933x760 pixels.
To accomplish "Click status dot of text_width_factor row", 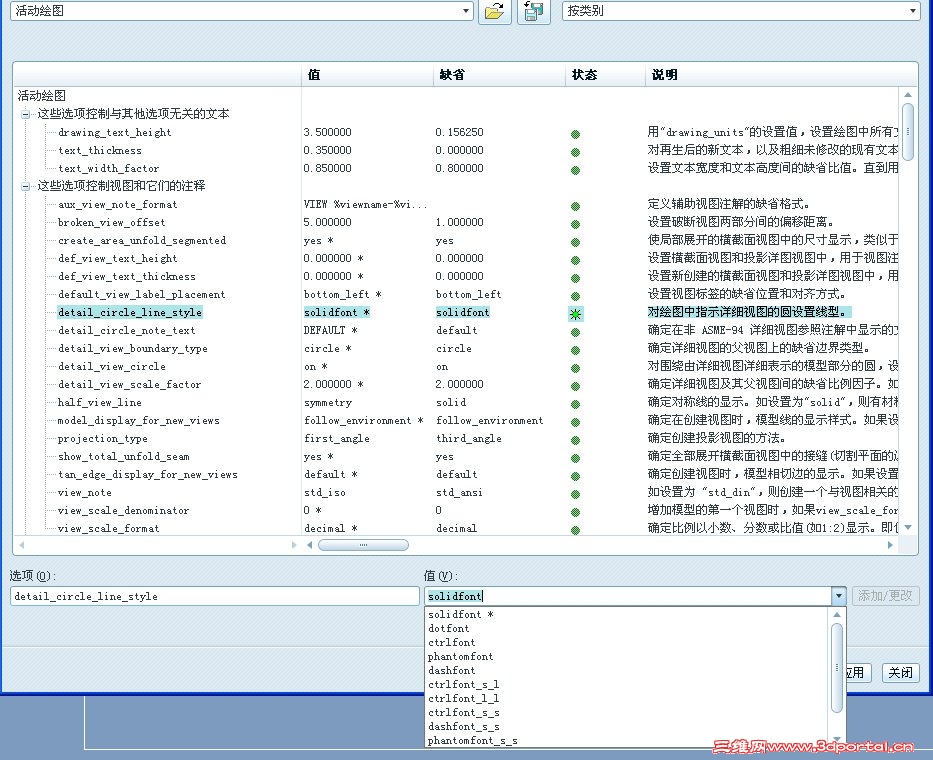I will click(575, 170).
